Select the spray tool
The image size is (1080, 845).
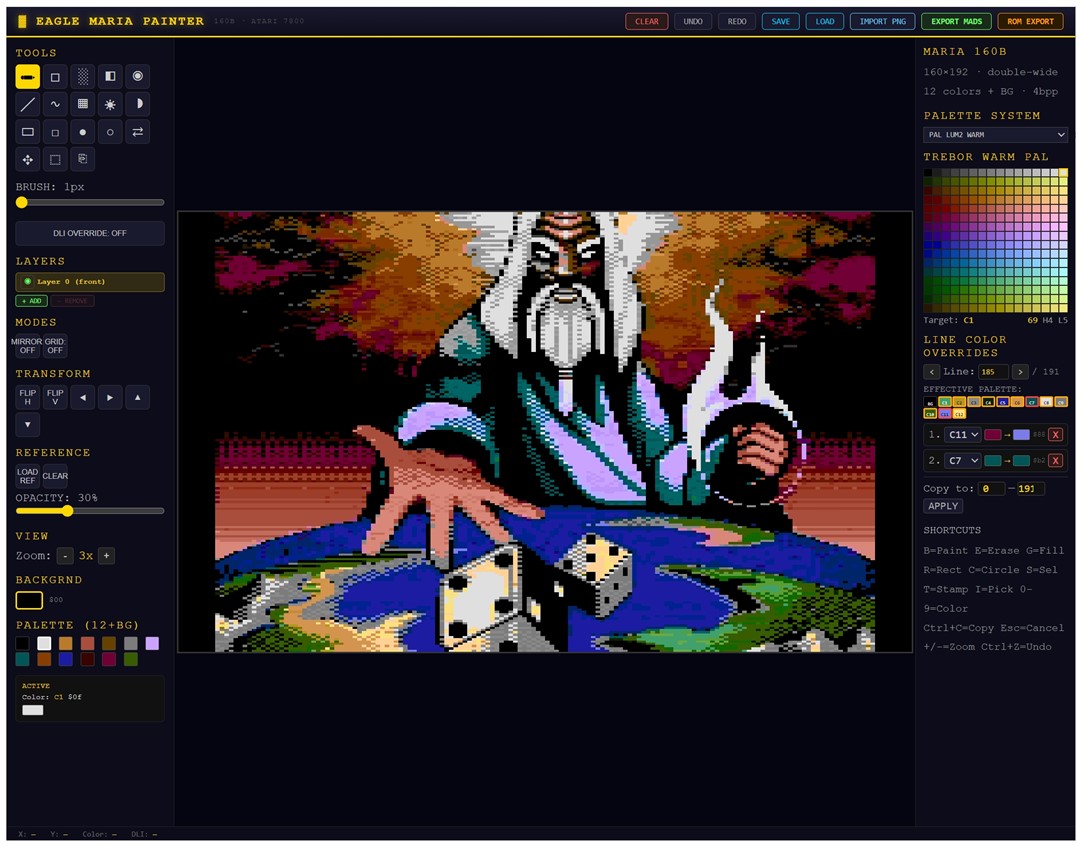(110, 103)
